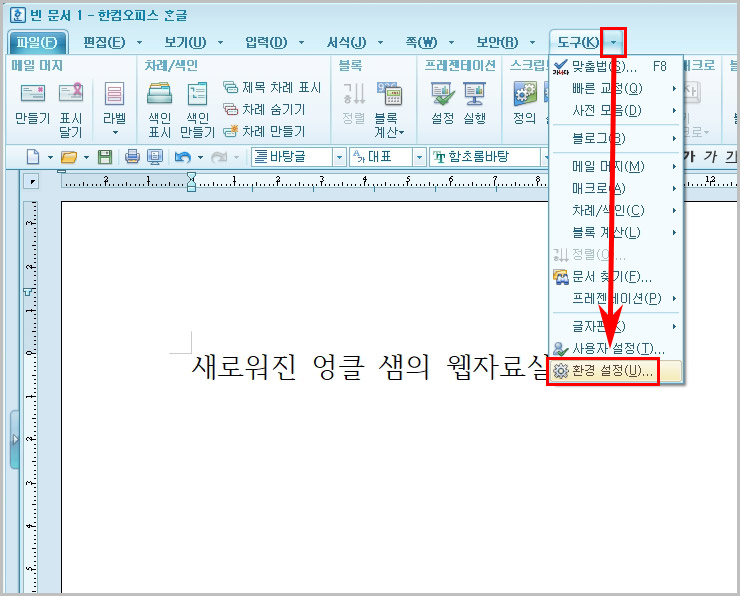The height and width of the screenshot is (596, 740).
Task: Click the open folder icon
Action: [69, 157]
